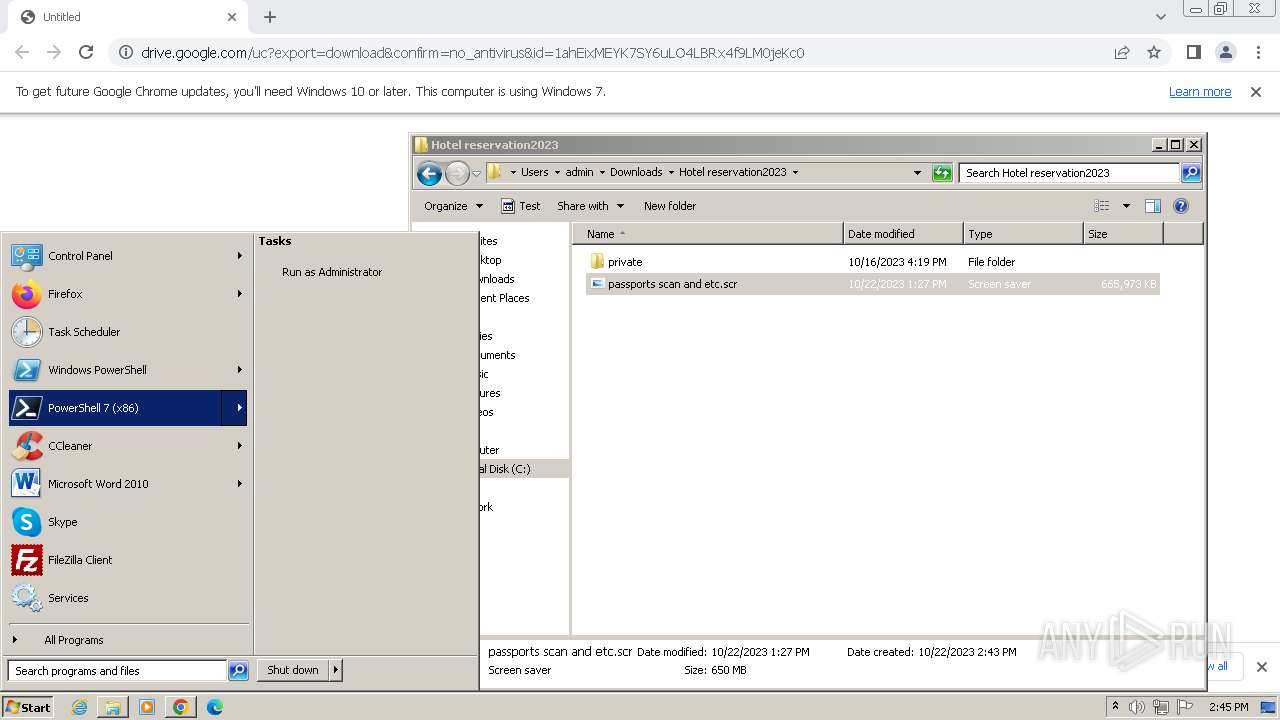Dismiss the Chrome update notification bar
The image size is (1280, 720).
point(1256,92)
